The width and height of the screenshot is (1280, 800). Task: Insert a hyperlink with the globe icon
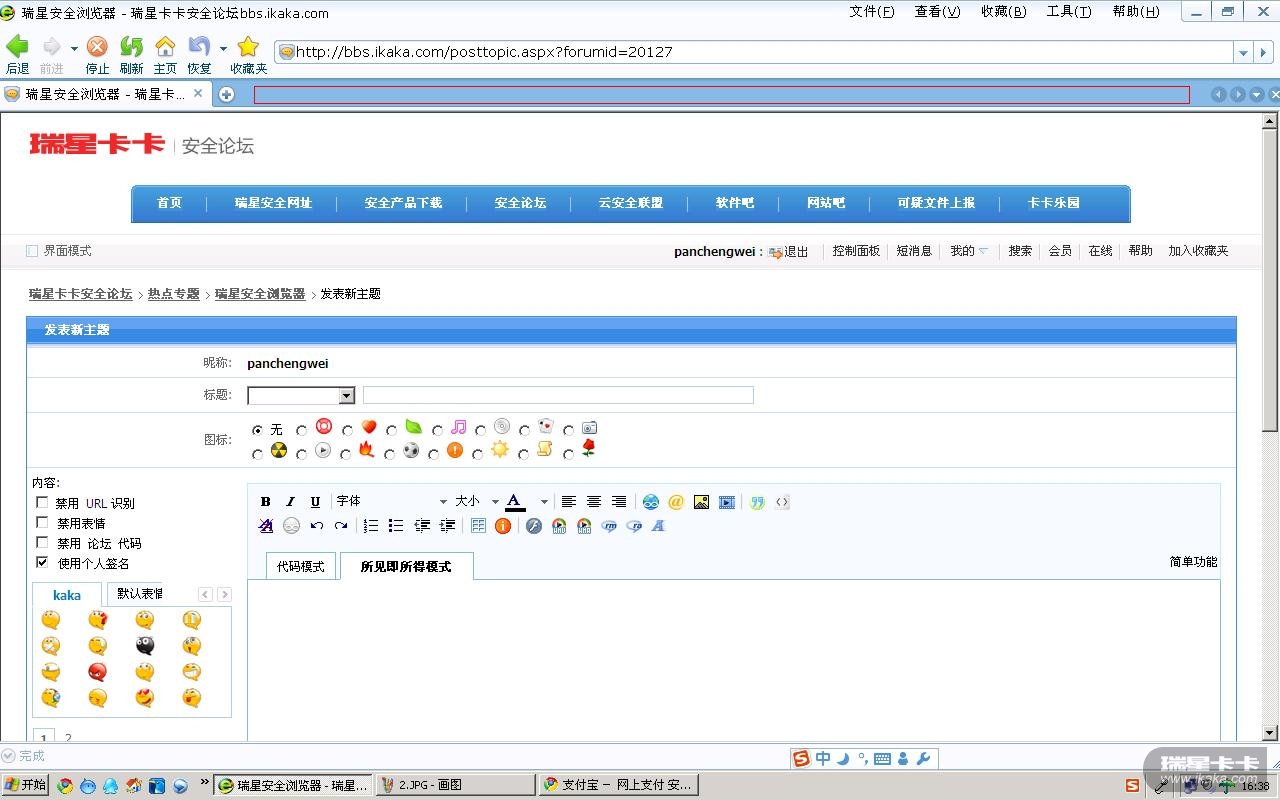[651, 502]
